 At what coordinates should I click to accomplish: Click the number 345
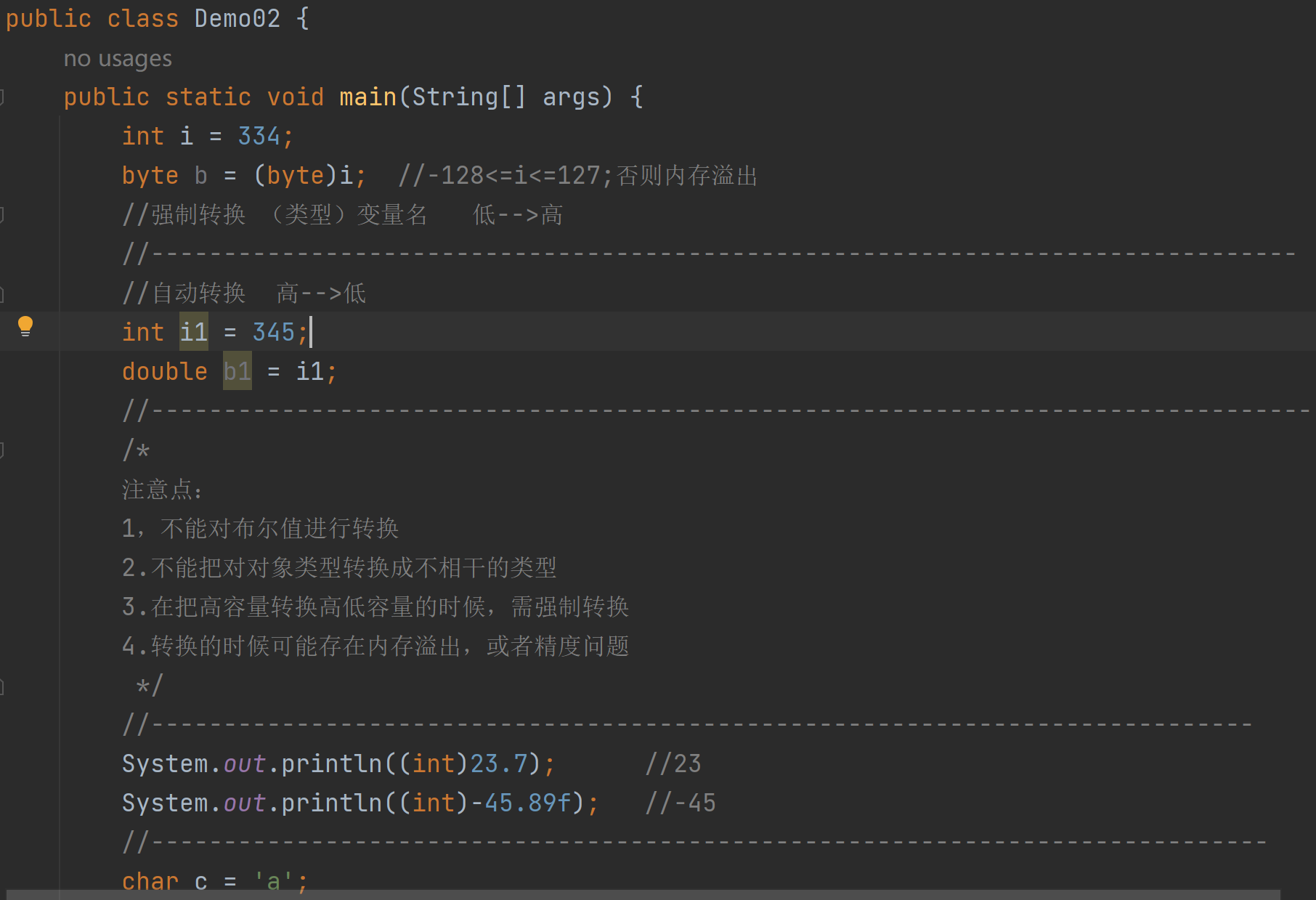click(x=273, y=332)
